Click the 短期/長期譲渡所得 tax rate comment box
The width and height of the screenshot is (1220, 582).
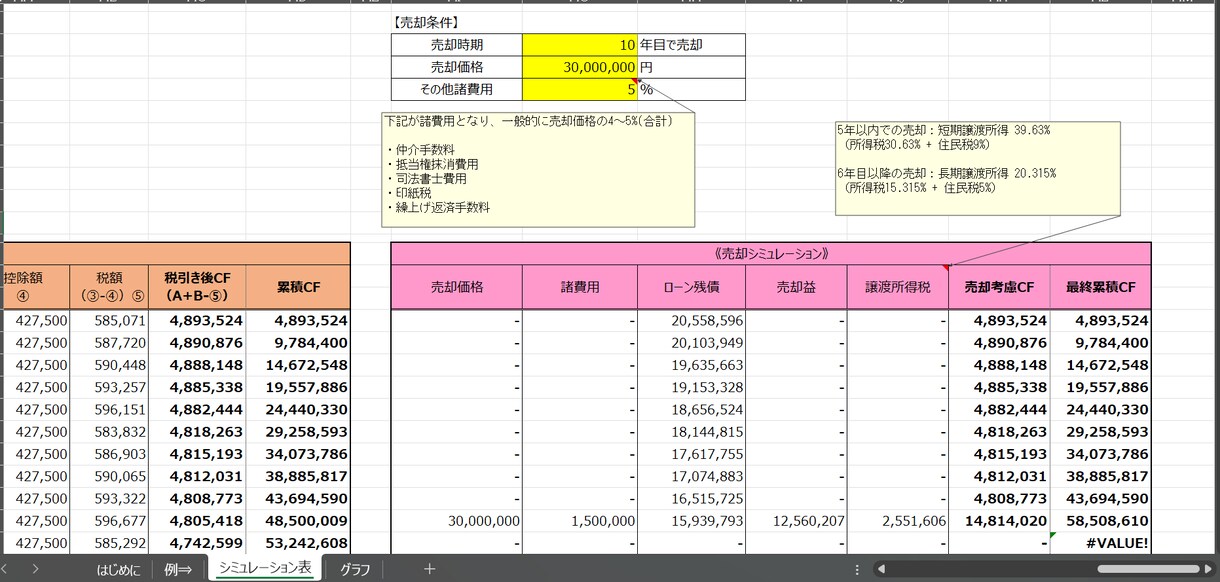coord(977,167)
